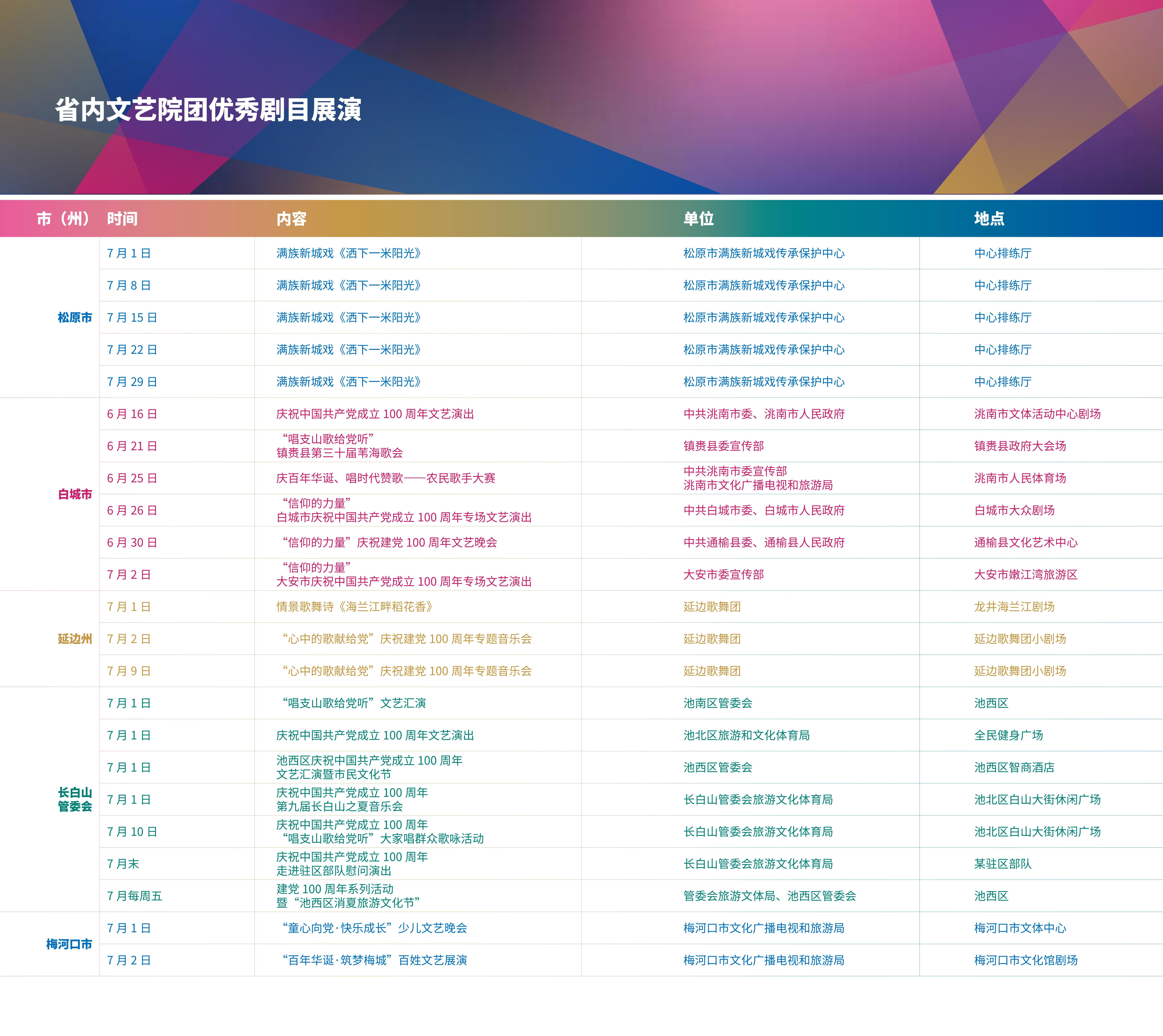Screen dimensions: 1163x1036
Task: Select the date 6月25日
Action: click(x=132, y=478)
